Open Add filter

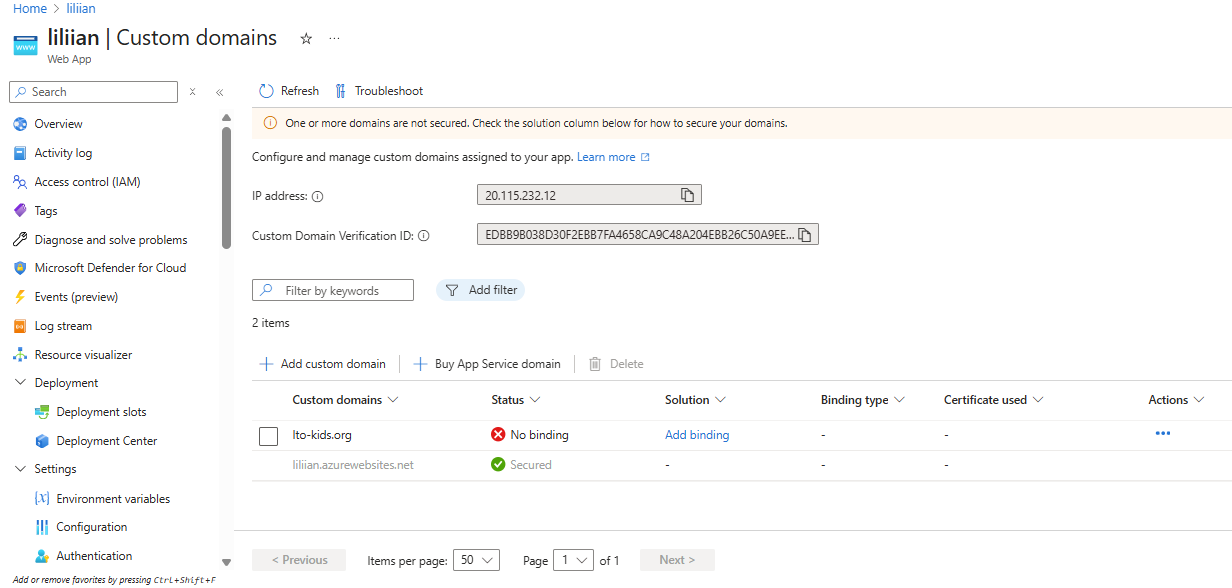[x=480, y=289]
